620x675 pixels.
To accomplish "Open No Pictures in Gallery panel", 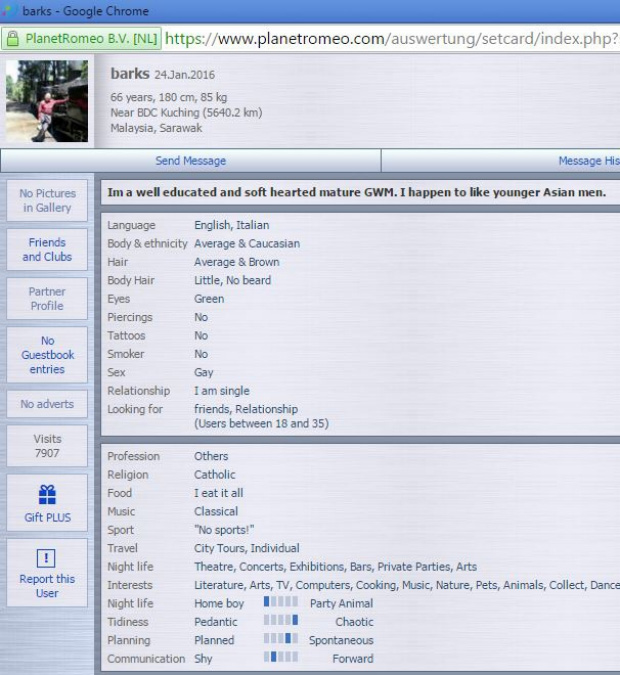I will (x=47, y=201).
